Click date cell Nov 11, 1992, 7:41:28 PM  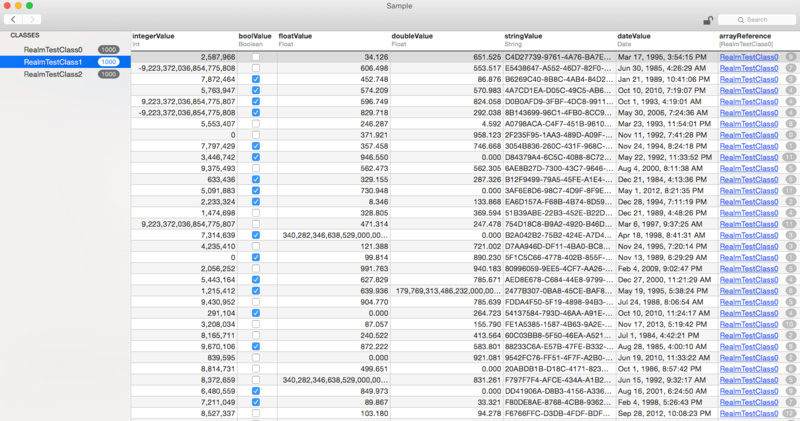[x=667, y=135]
